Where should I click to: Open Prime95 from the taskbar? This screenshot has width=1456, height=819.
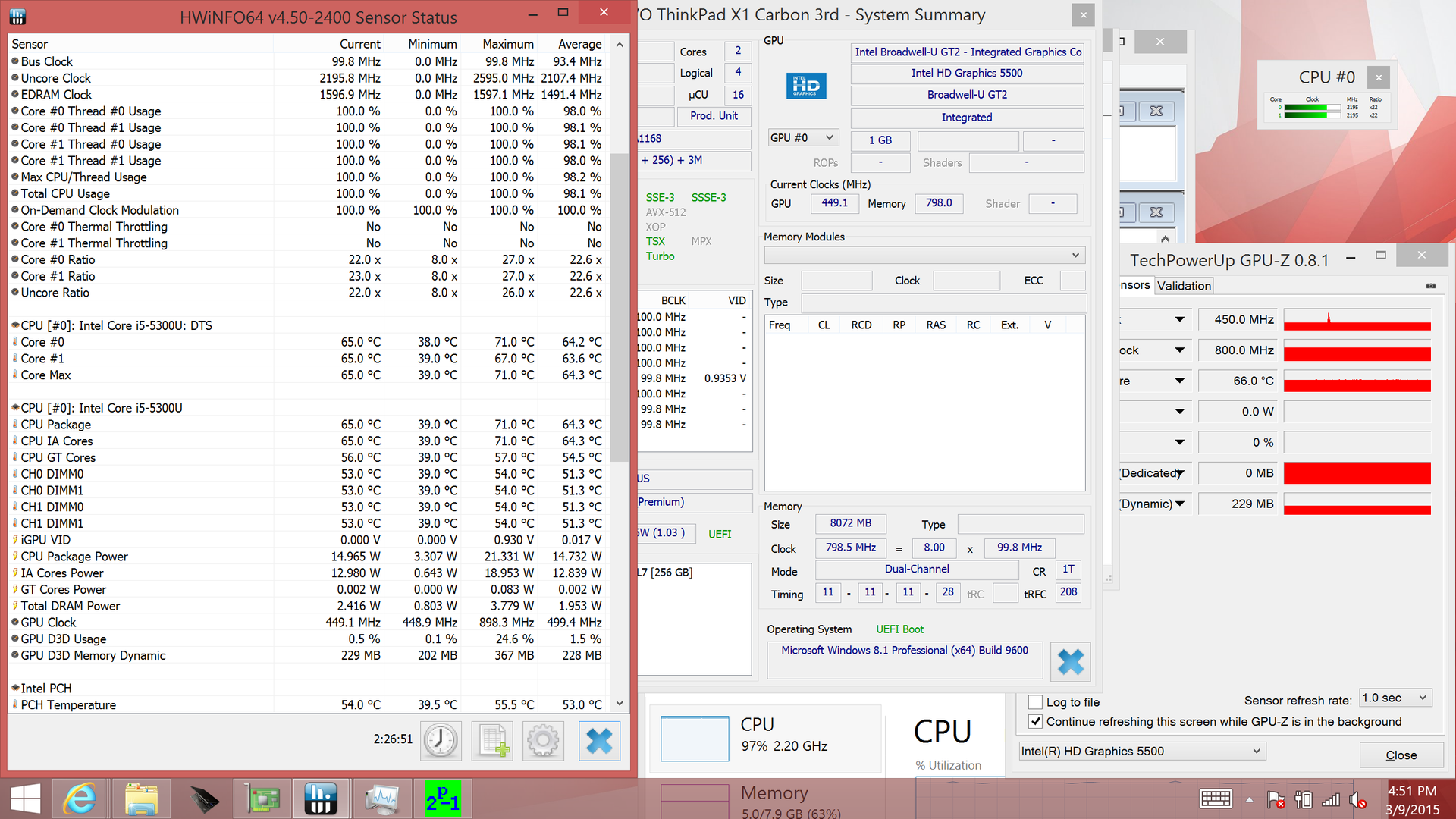(442, 799)
